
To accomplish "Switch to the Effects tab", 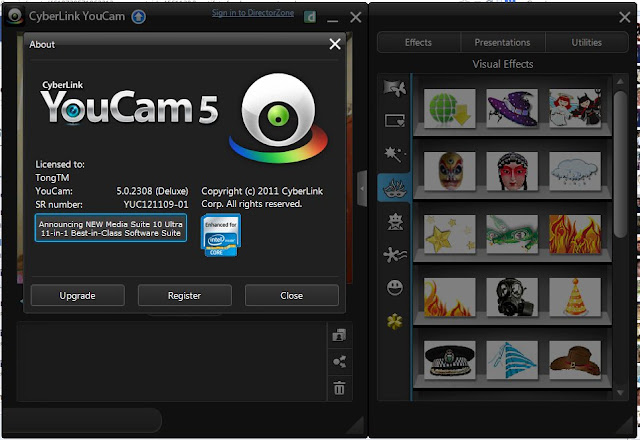I will pyautogui.click(x=418, y=42).
